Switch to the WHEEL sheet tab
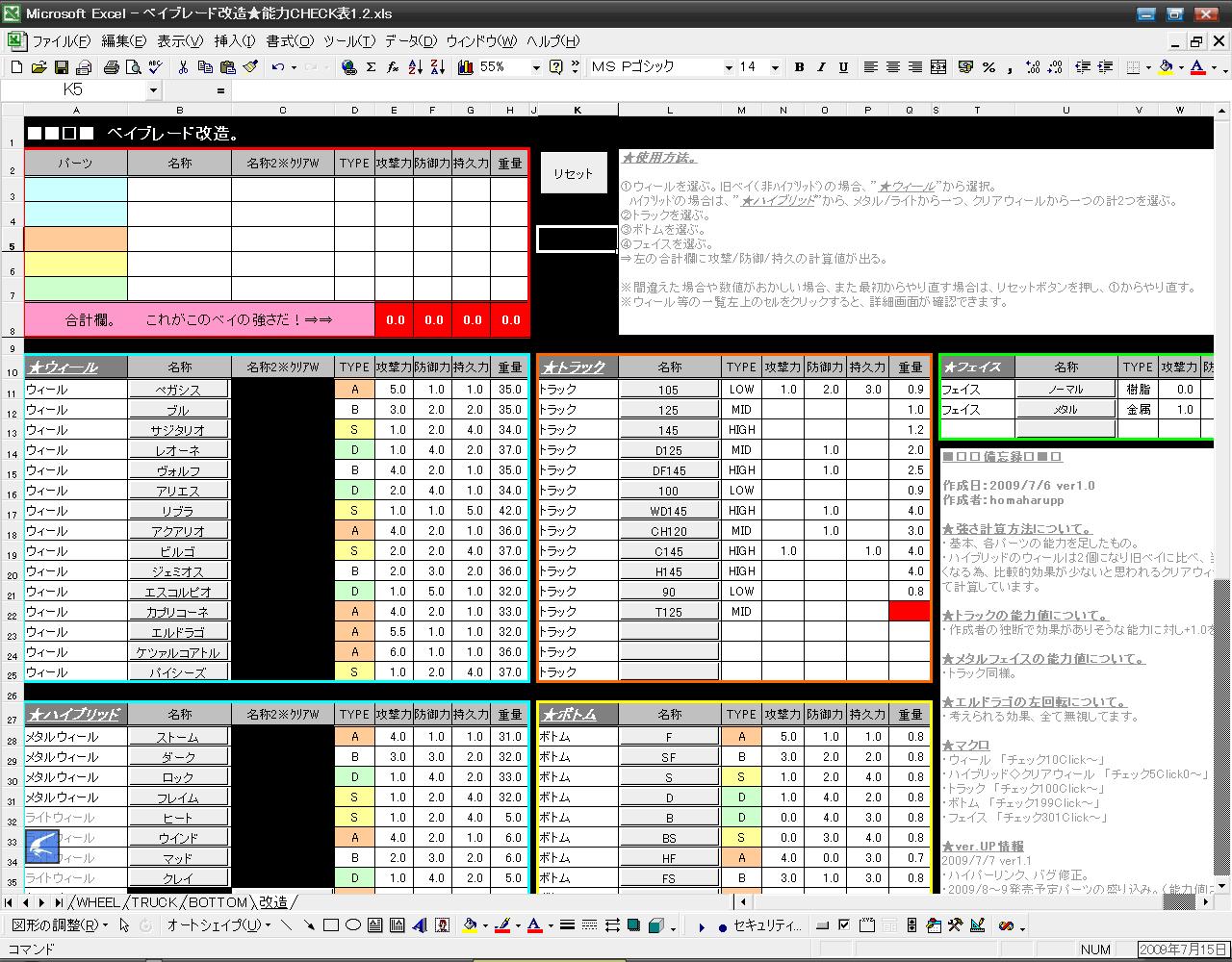Screen dimensions: 1232x962 point(98,902)
